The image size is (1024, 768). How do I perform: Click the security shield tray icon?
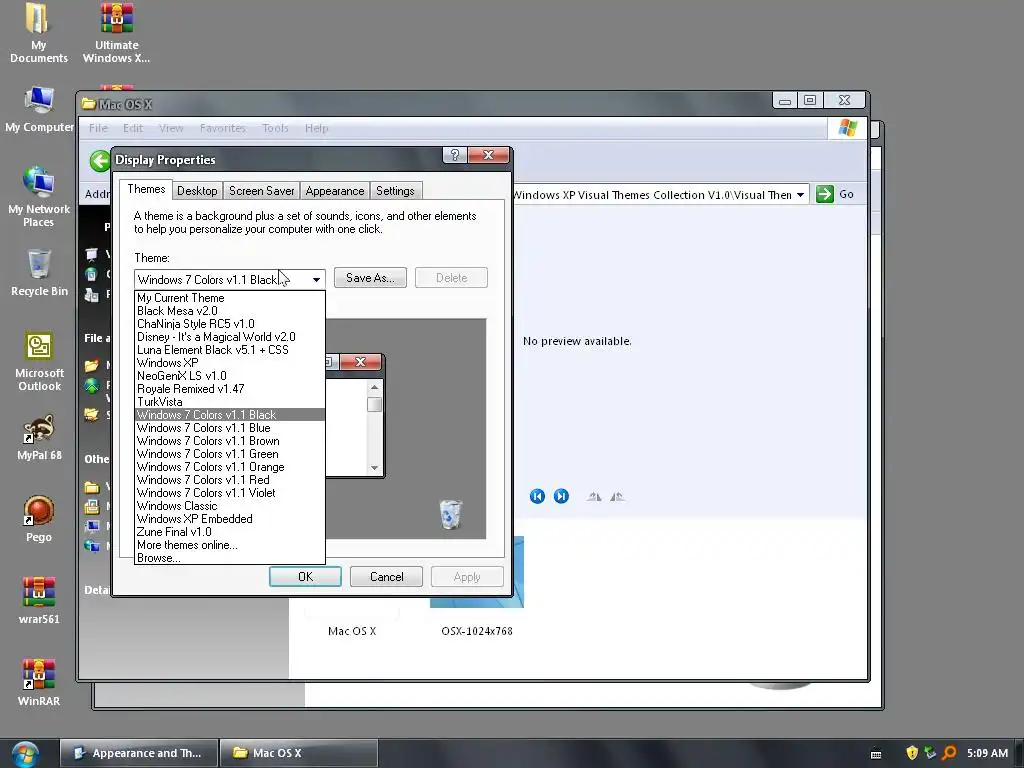912,753
